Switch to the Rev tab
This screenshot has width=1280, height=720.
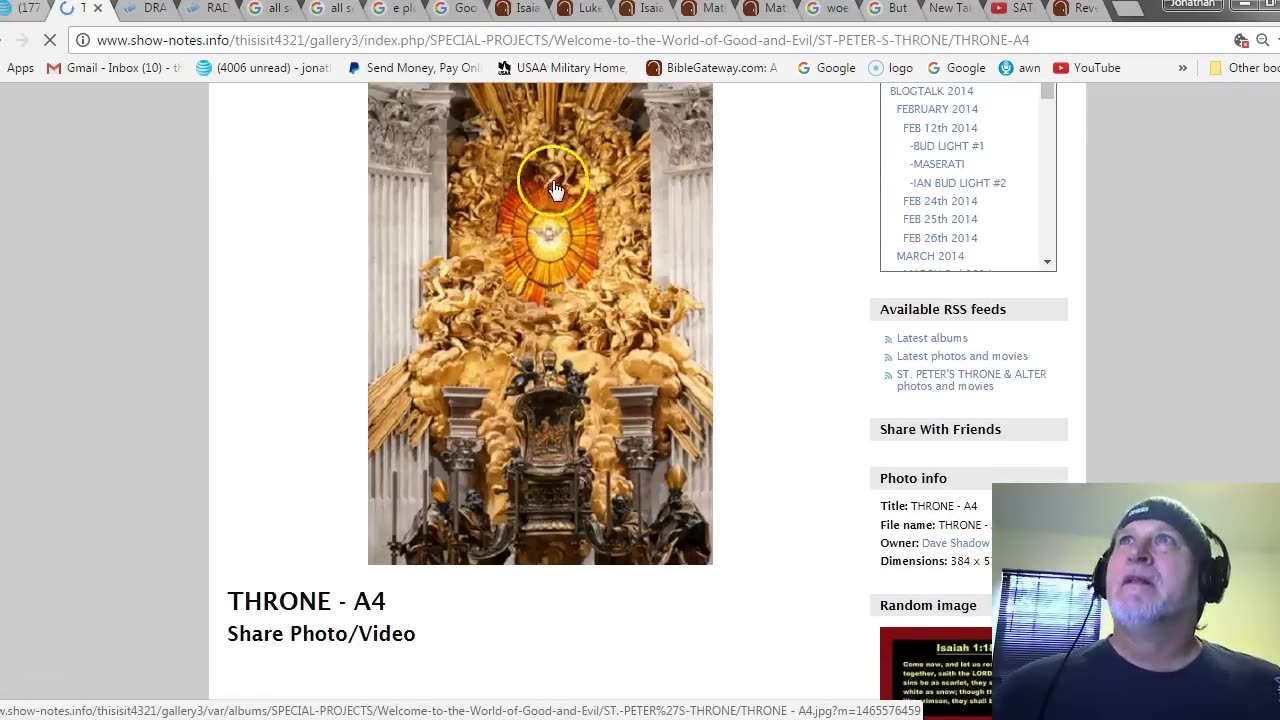click(1076, 8)
